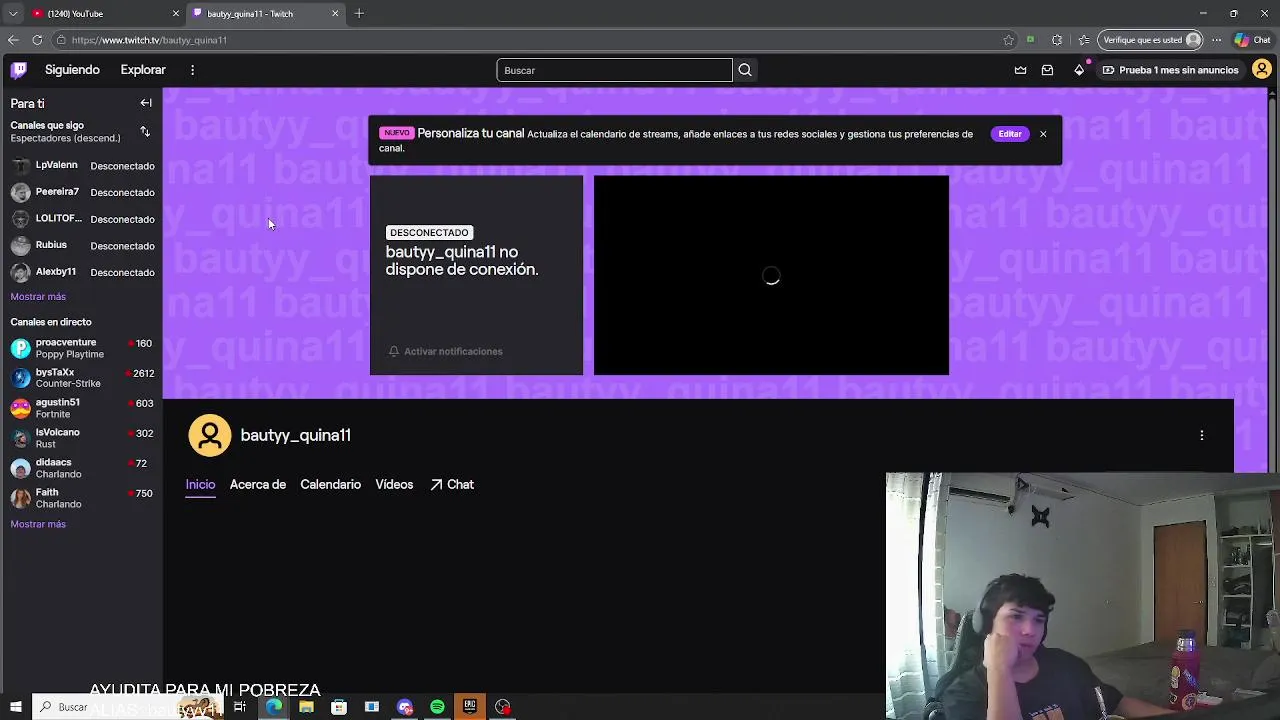The width and height of the screenshot is (1280, 720).
Task: Sort followed channels with the arrows icon
Action: (x=145, y=132)
